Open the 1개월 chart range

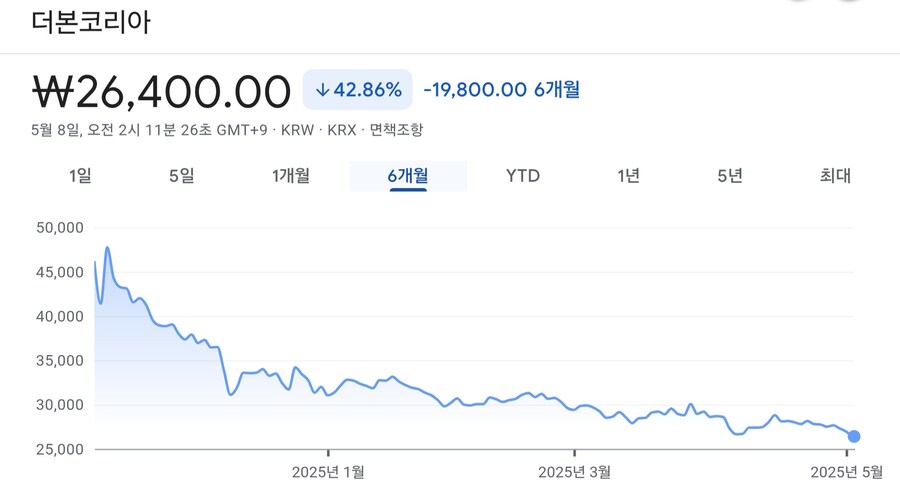click(291, 176)
